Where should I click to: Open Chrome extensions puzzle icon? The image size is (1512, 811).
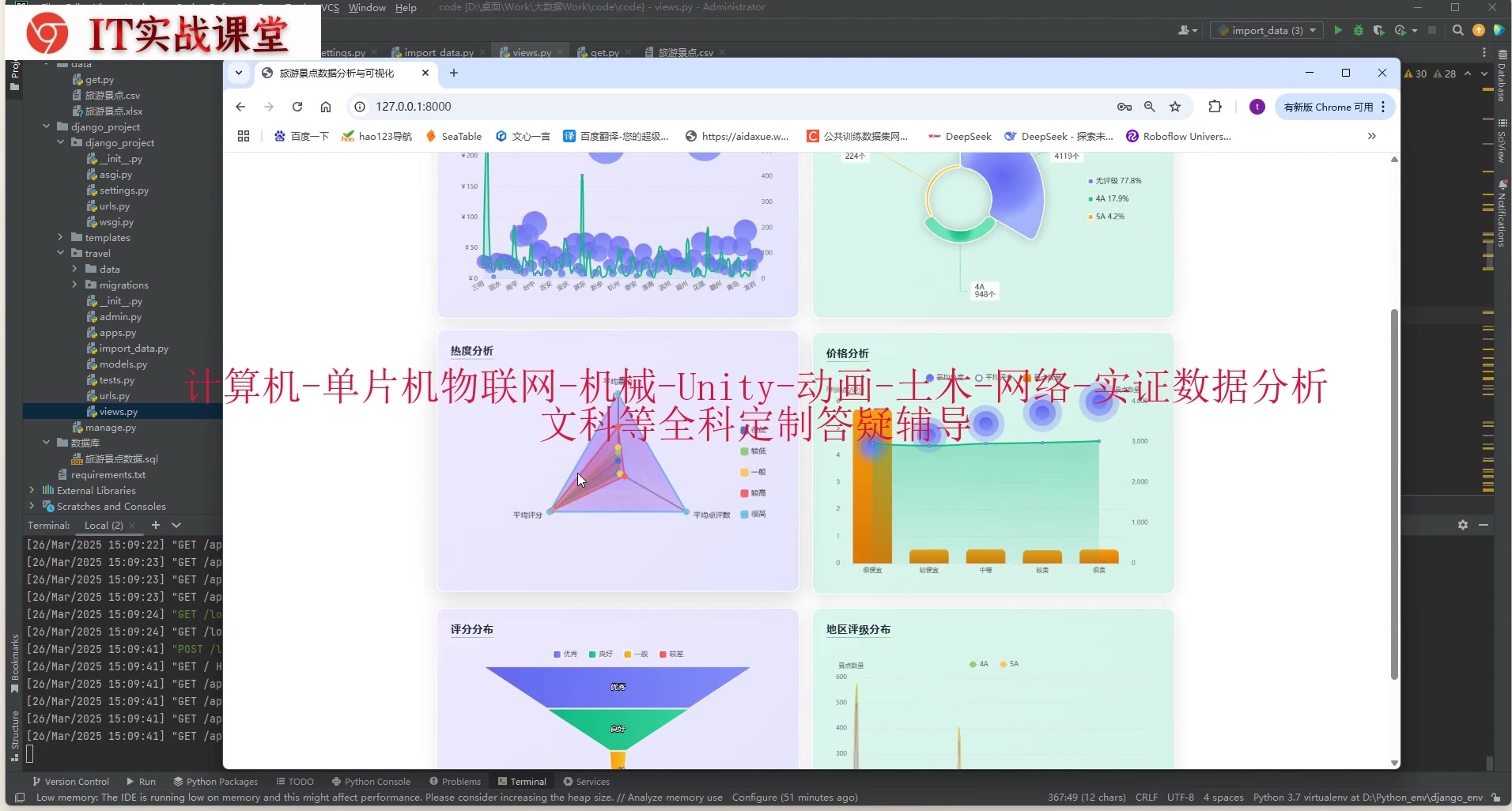pos(1215,107)
